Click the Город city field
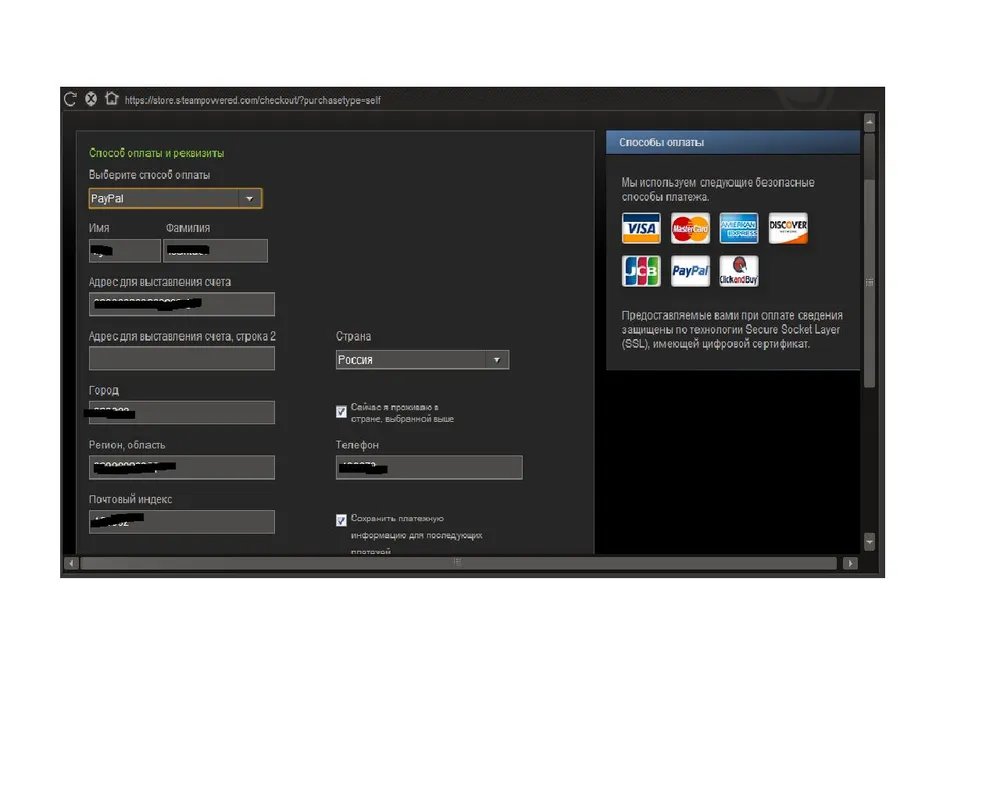 tap(182, 413)
